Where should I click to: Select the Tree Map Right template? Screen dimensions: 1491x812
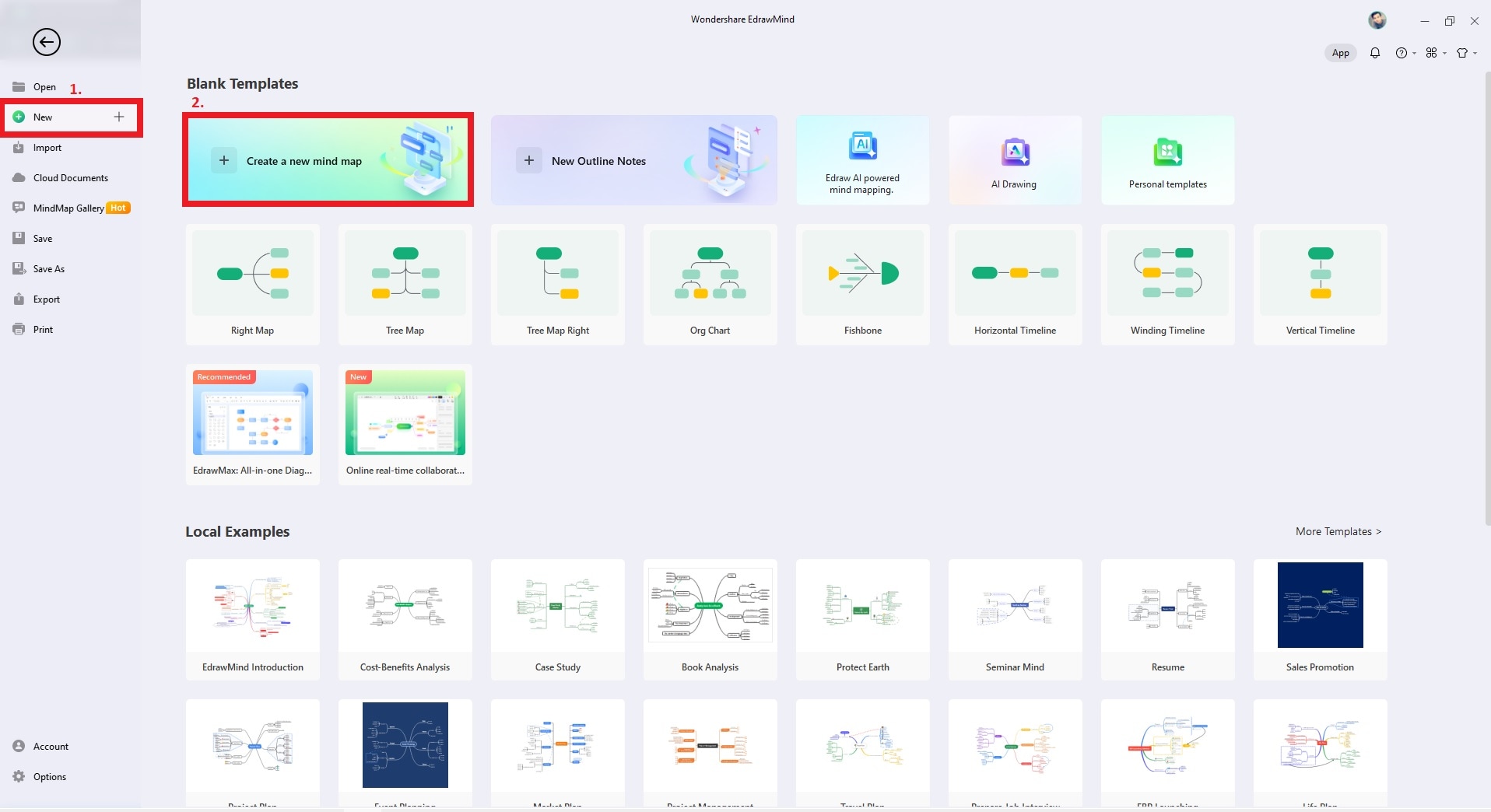pos(557,285)
